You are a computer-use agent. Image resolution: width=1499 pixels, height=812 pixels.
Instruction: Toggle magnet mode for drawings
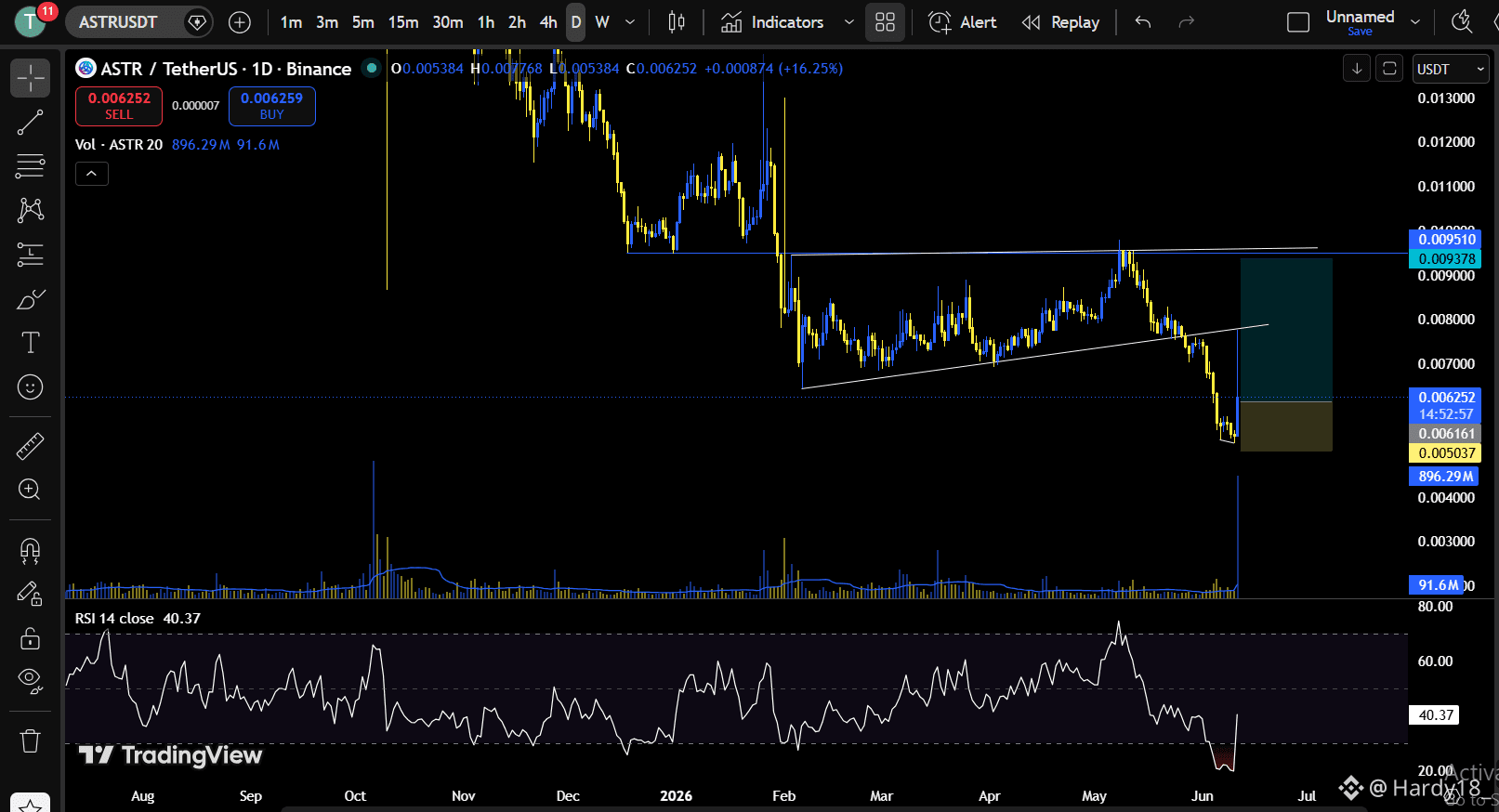point(30,551)
